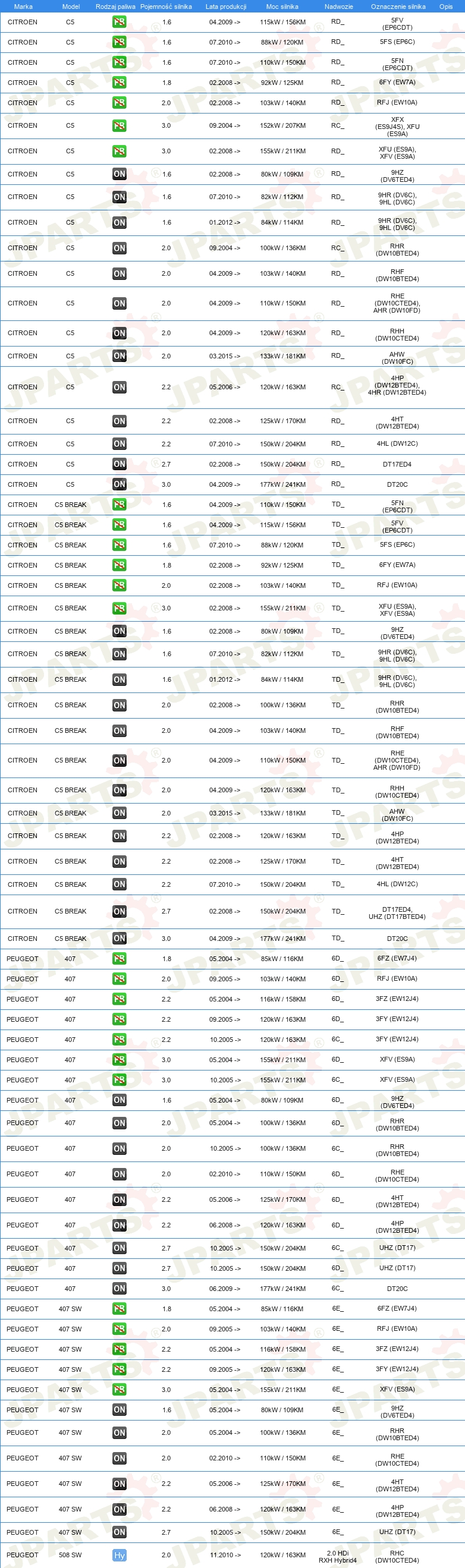This screenshot has width=465, height=1568.
Task: Click the 'RHC (DW10CTED4)' engine code cell
Action: pyautogui.click(x=397, y=1557)
